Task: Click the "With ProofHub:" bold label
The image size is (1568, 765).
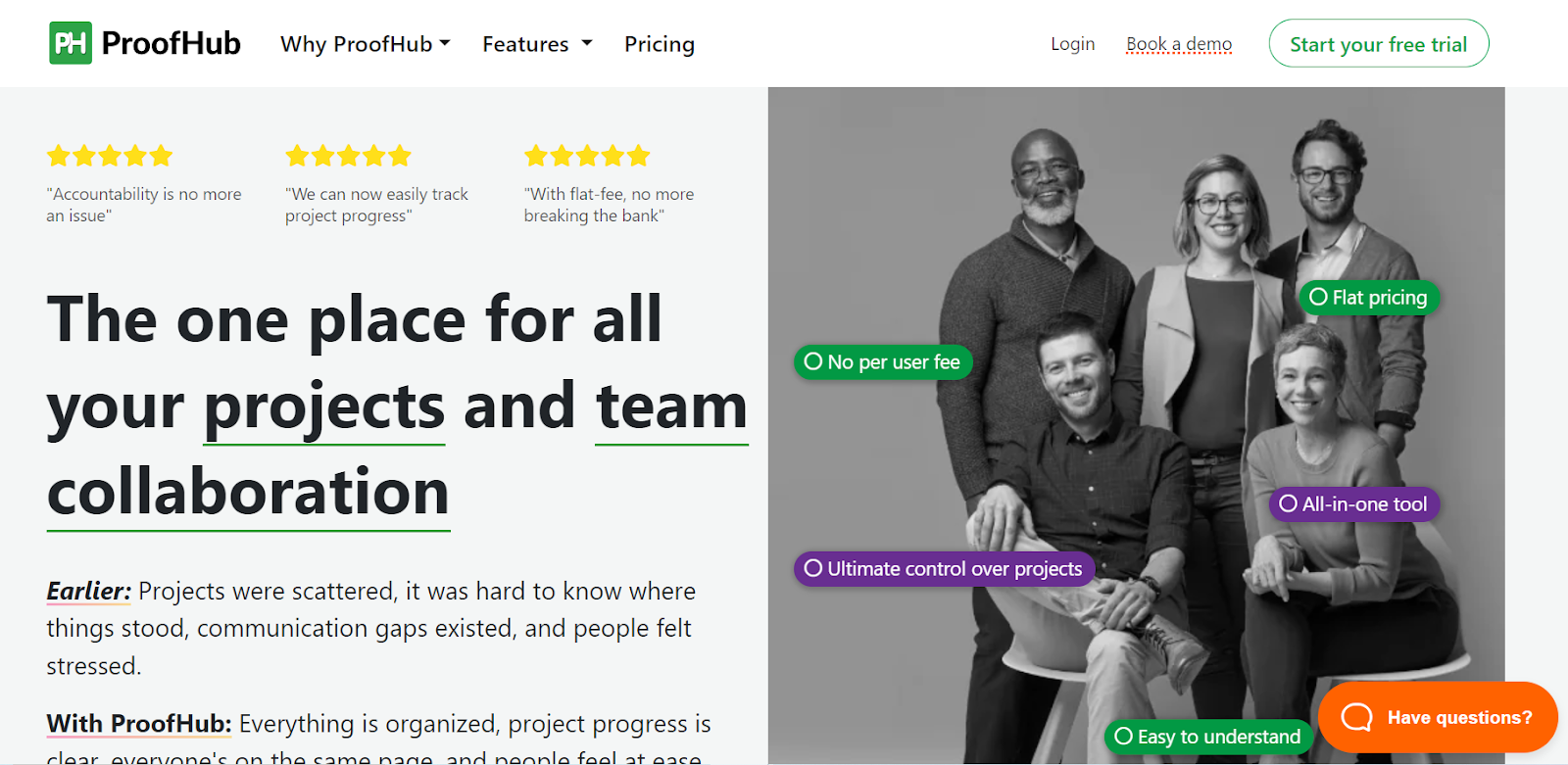Action: click(x=139, y=724)
